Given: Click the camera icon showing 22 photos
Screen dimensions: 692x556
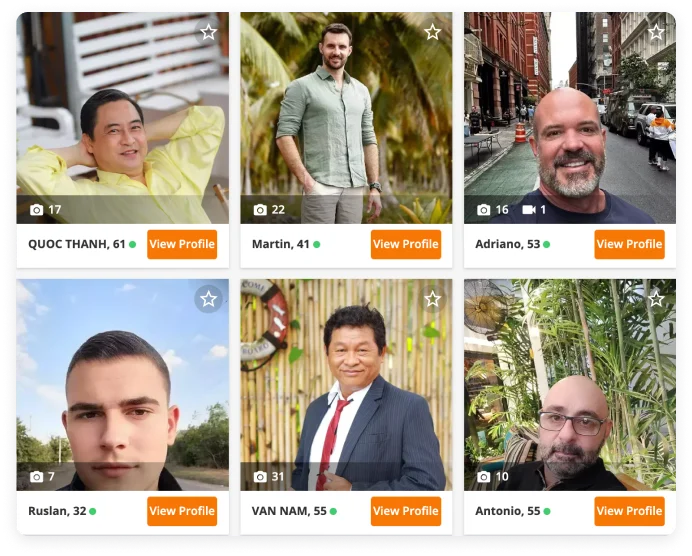Looking at the screenshot, I should tap(260, 210).
